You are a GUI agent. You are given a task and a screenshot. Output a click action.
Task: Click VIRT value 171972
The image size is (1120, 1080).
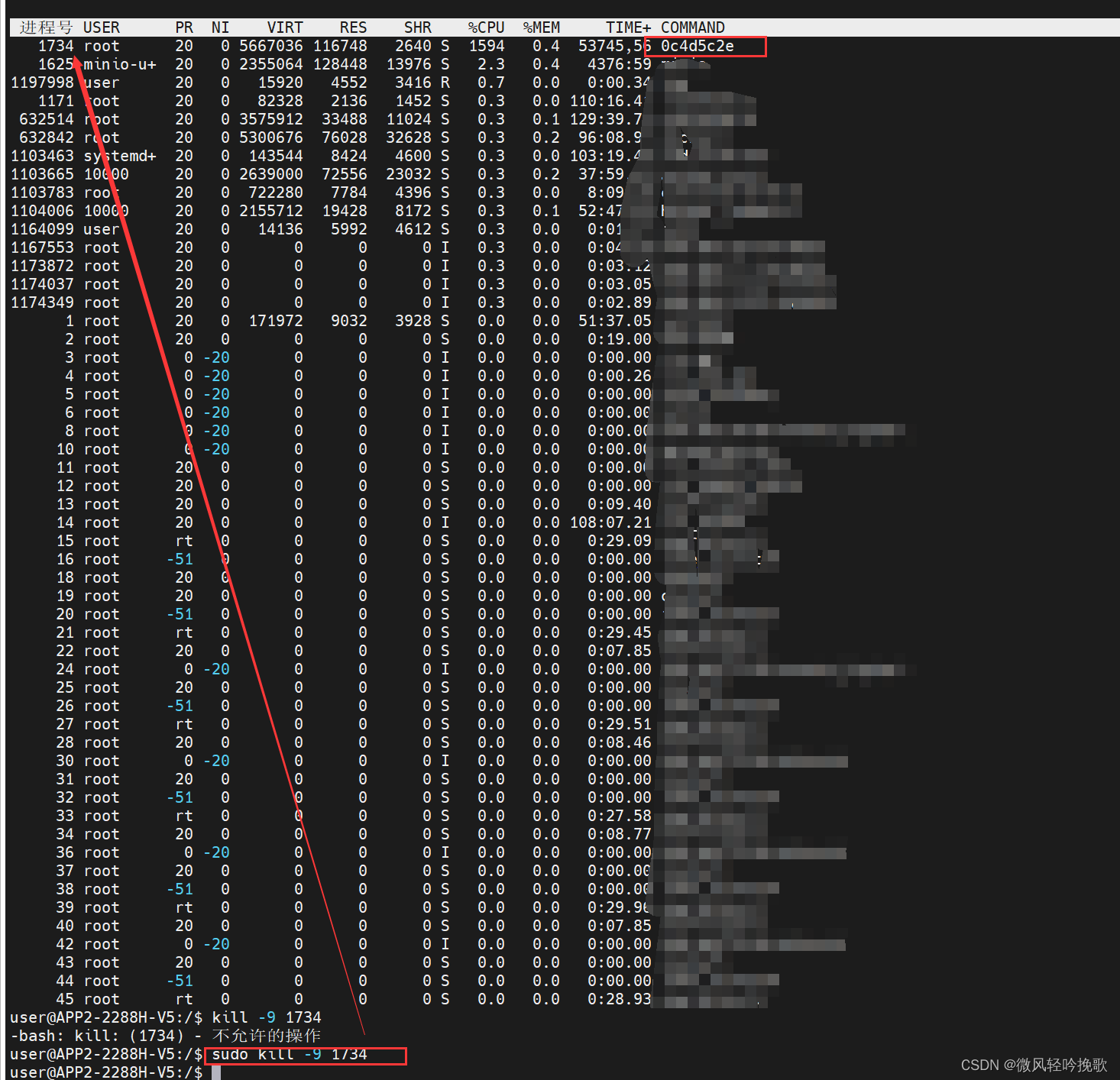(x=276, y=321)
